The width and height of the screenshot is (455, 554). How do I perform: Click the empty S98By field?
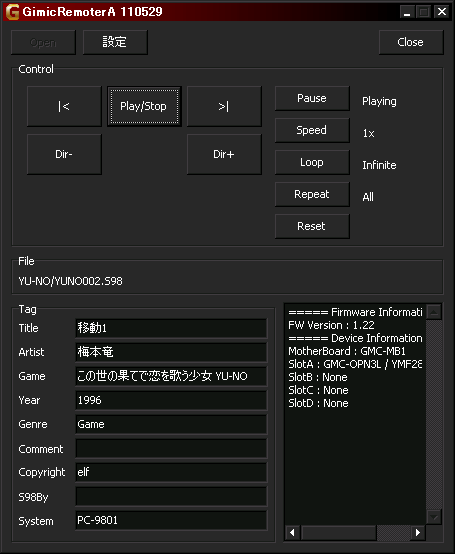pyautogui.click(x=171, y=496)
